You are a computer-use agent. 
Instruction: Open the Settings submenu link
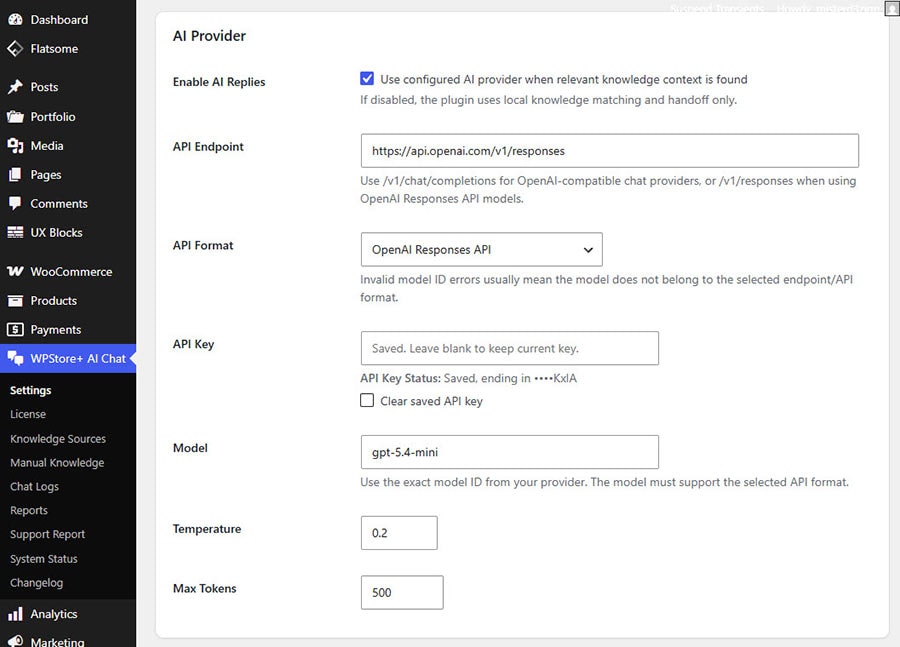[30, 390]
